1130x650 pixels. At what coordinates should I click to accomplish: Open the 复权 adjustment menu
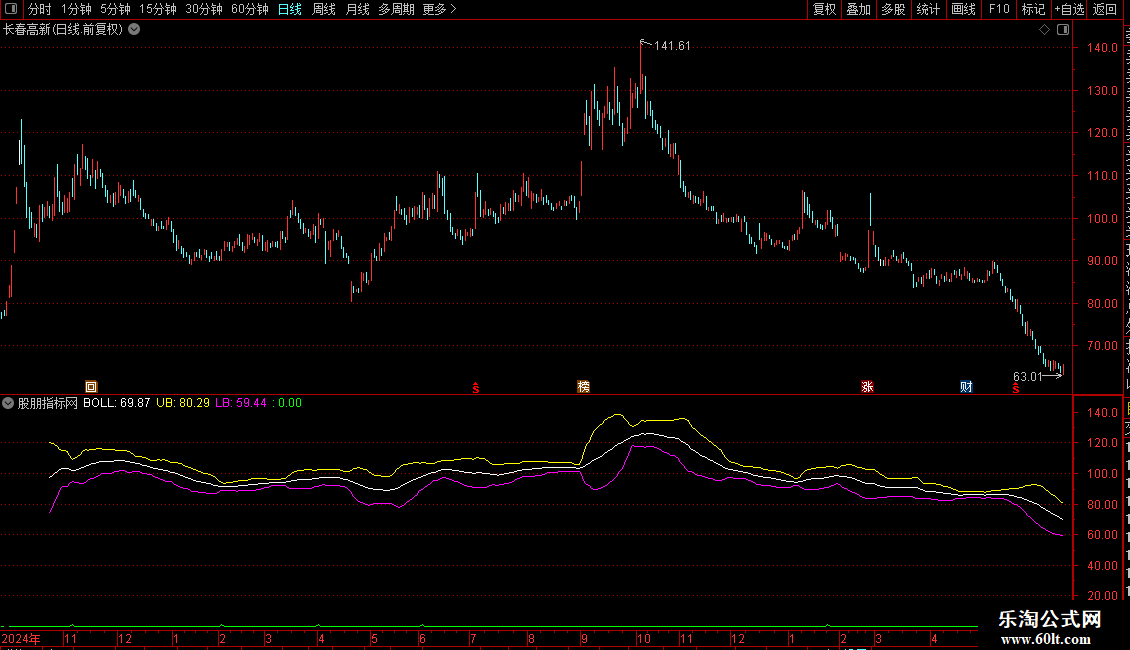pyautogui.click(x=824, y=9)
